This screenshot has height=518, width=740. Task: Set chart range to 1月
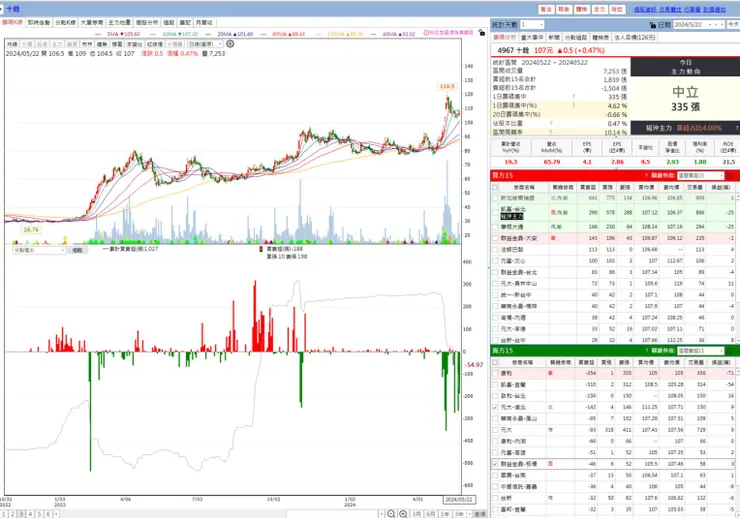pos(416,514)
